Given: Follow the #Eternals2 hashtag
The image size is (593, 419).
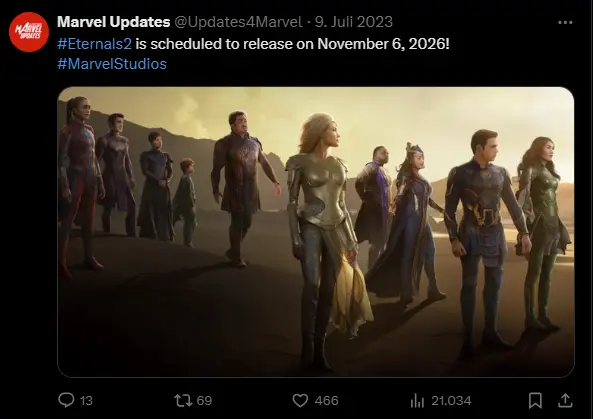Looking at the screenshot, I should click(95, 44).
